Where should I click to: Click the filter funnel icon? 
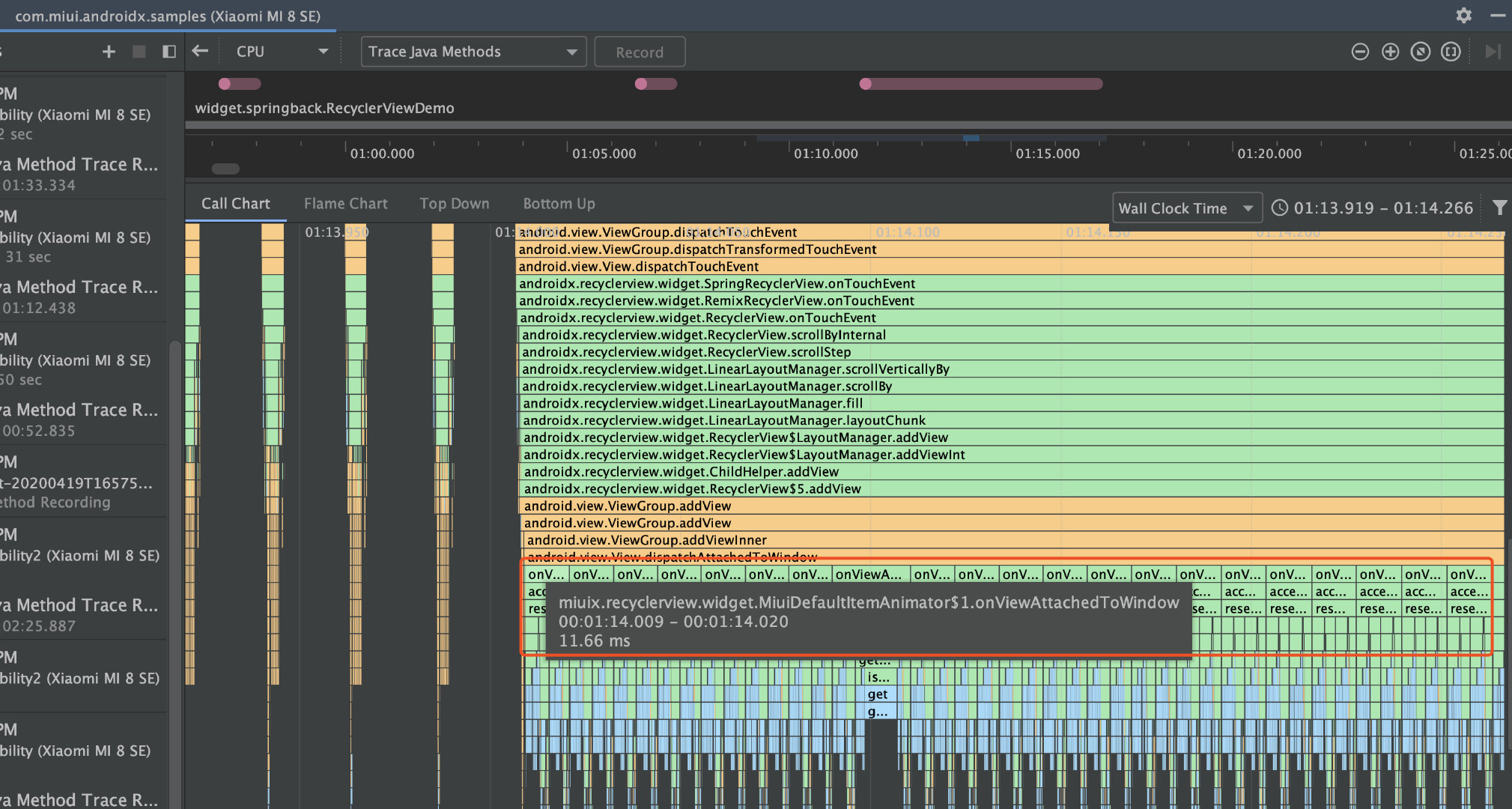pos(1499,207)
